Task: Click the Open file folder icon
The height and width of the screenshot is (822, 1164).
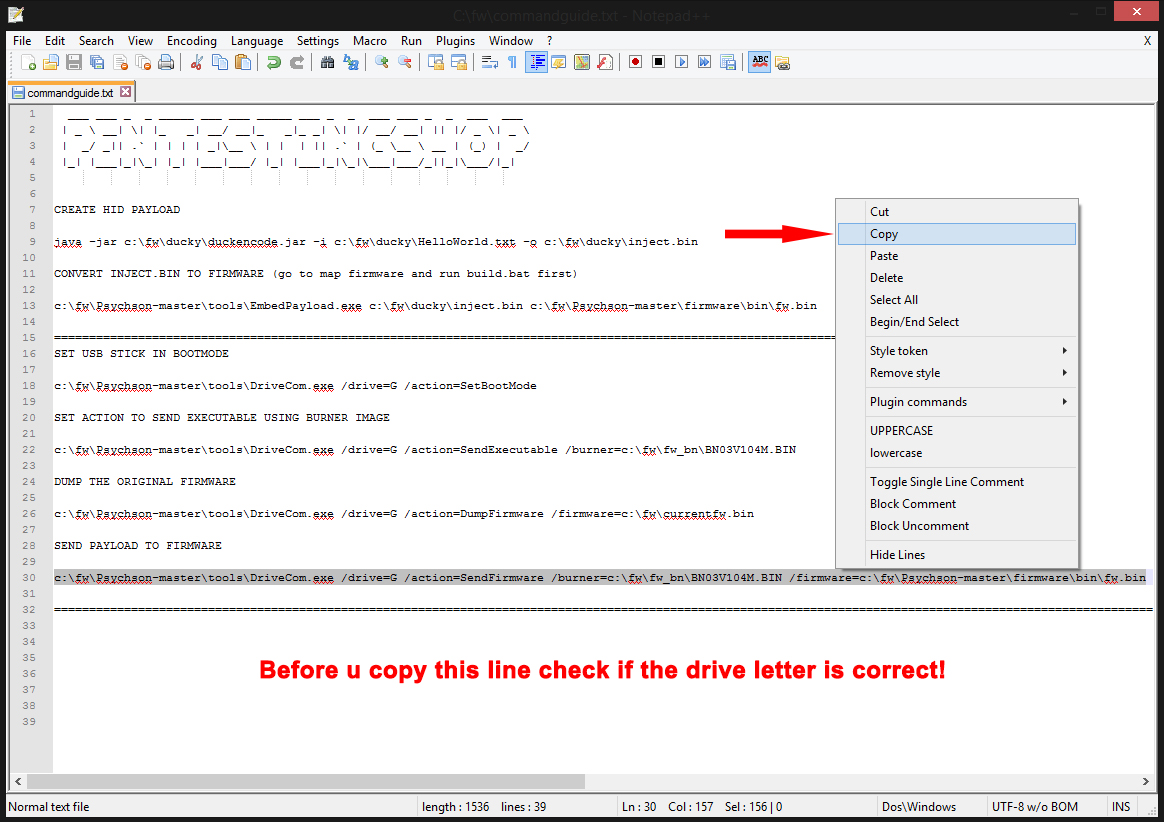Action: [50, 62]
